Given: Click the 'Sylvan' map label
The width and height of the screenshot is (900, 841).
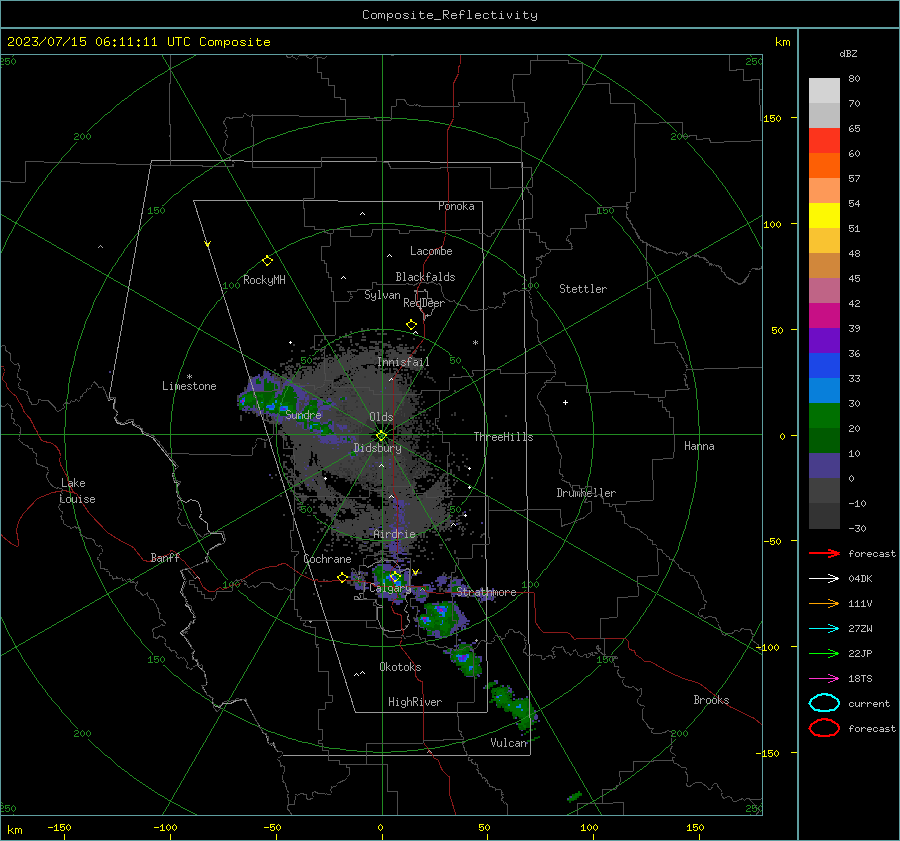Looking at the screenshot, I should coord(382,295).
